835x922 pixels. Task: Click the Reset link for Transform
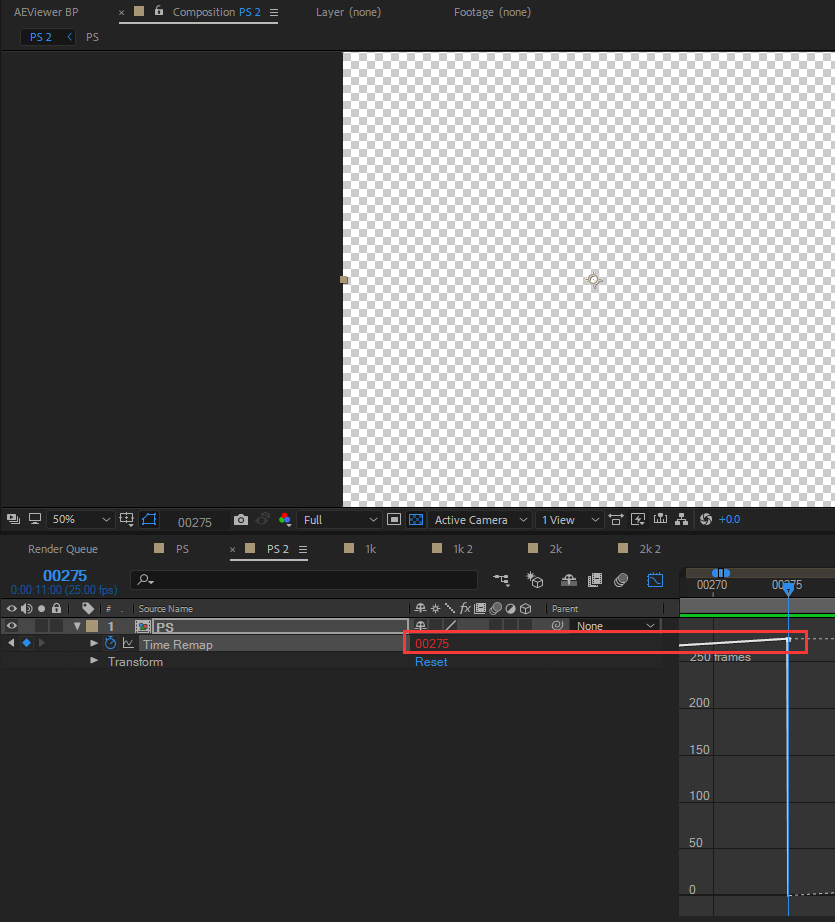click(x=431, y=662)
